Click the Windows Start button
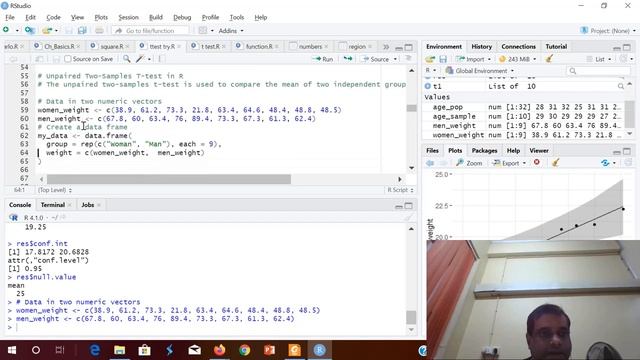 click(11, 350)
